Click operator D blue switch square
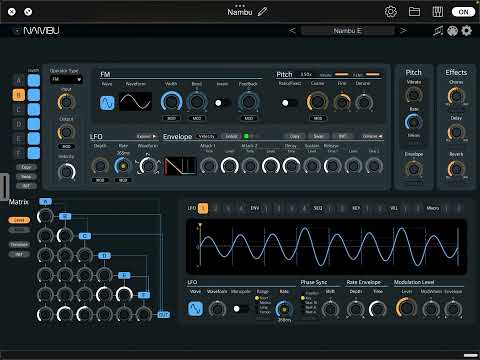This screenshot has width=480, height=360. [x=34, y=124]
